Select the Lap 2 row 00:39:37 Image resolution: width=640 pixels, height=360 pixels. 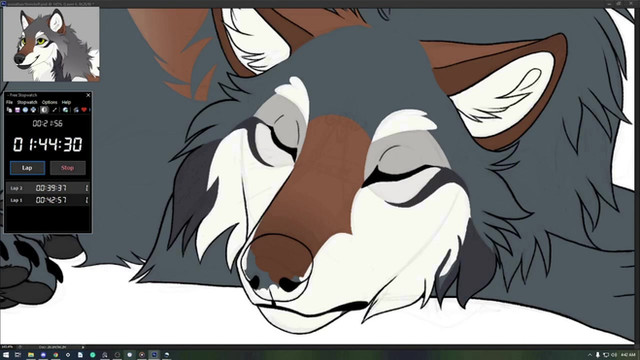[x=48, y=188]
